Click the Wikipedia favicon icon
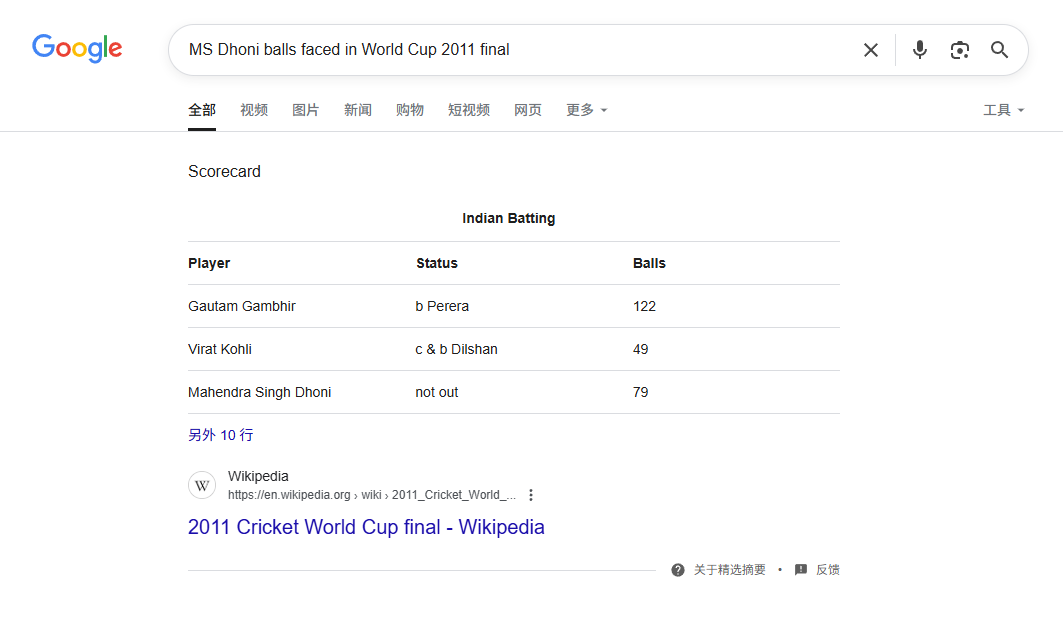This screenshot has width=1063, height=619. click(203, 485)
